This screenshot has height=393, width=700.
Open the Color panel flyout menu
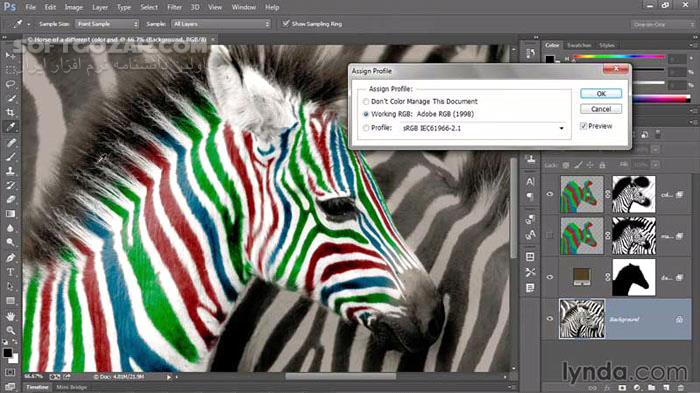[693, 46]
